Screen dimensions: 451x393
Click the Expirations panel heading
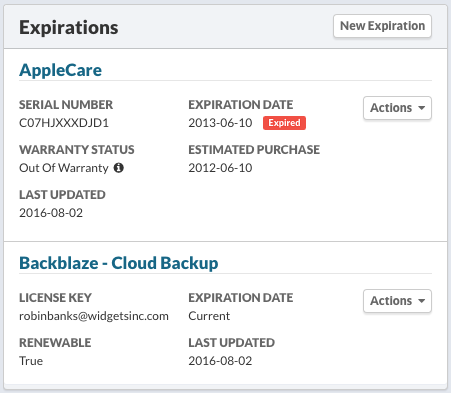point(69,27)
